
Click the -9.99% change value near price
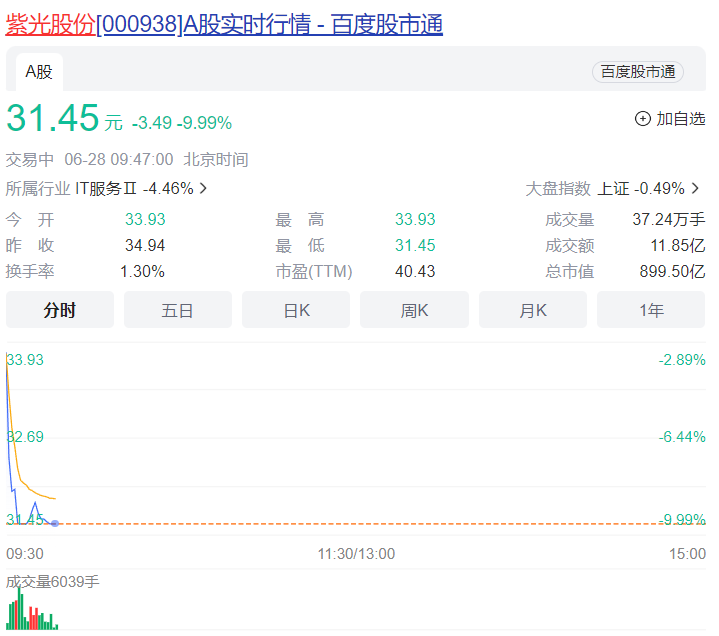coord(205,123)
